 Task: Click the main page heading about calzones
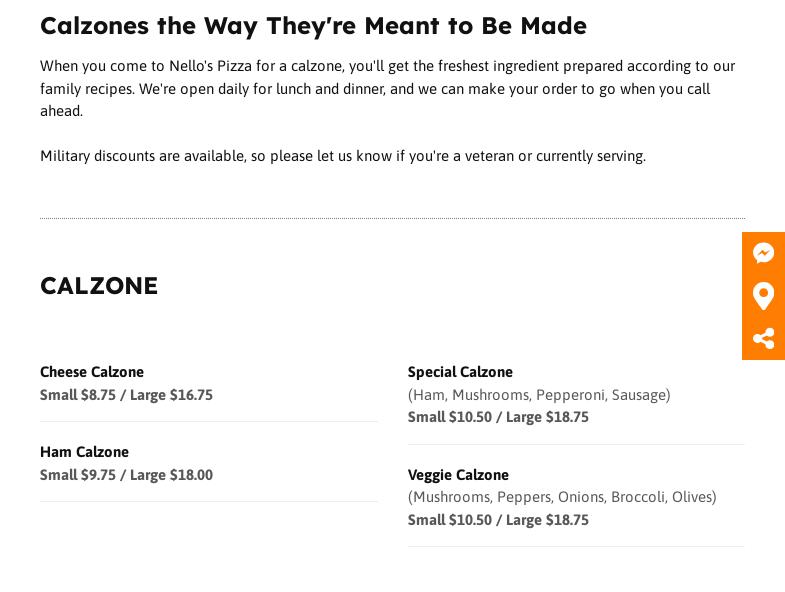click(x=313, y=26)
